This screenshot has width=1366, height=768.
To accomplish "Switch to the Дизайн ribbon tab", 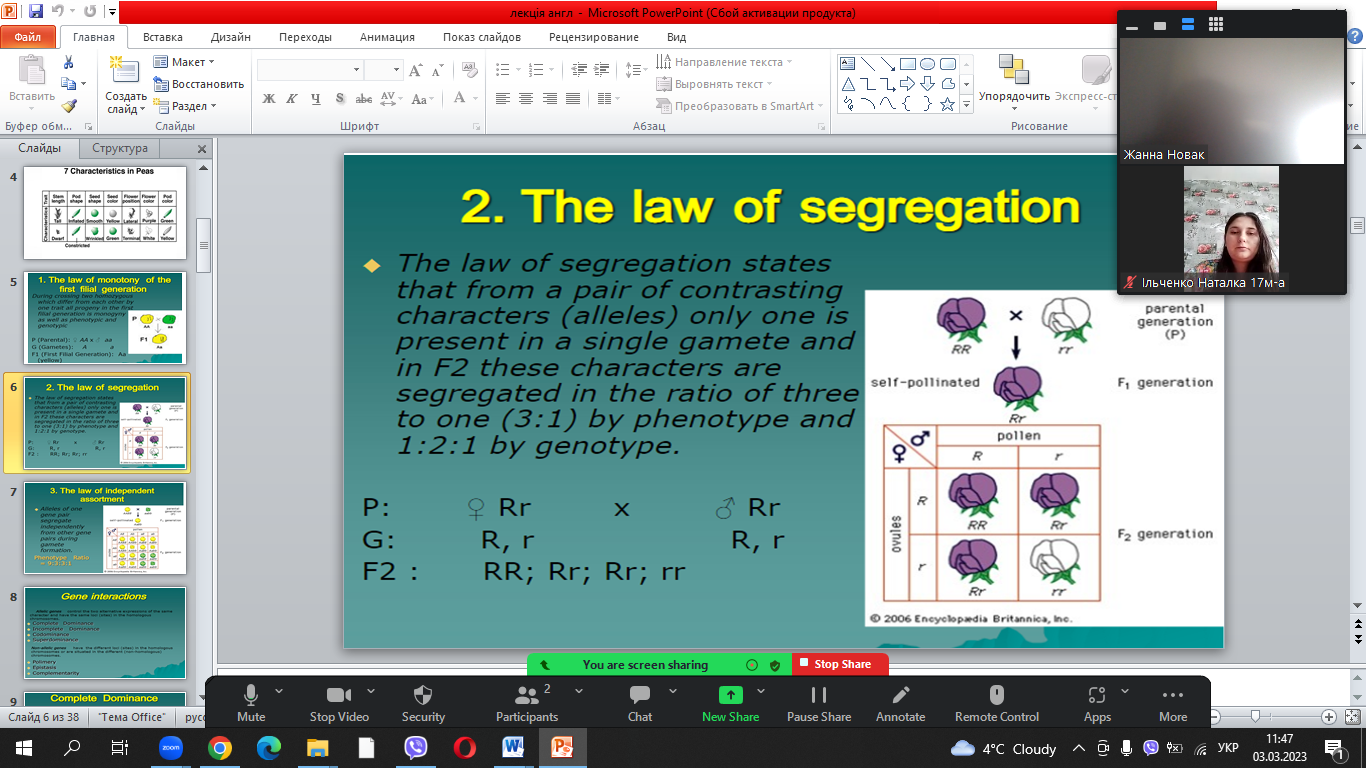I will coord(231,37).
